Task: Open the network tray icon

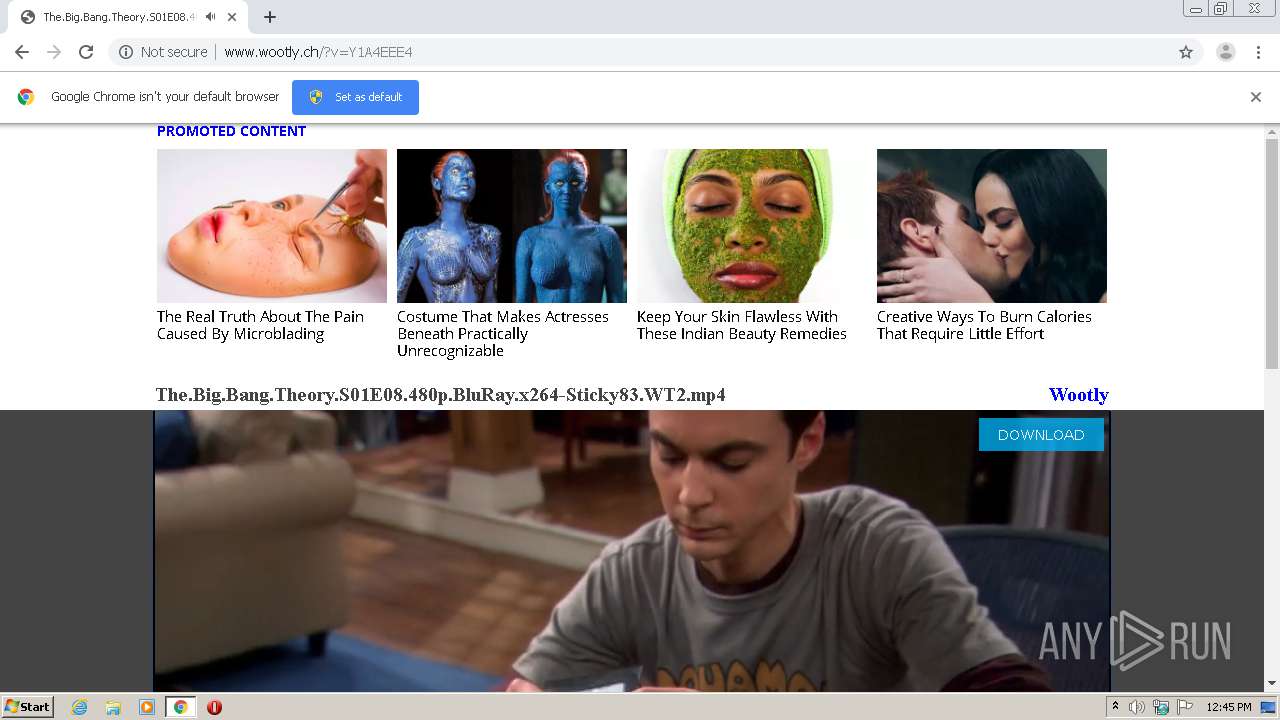Action: (x=1161, y=707)
